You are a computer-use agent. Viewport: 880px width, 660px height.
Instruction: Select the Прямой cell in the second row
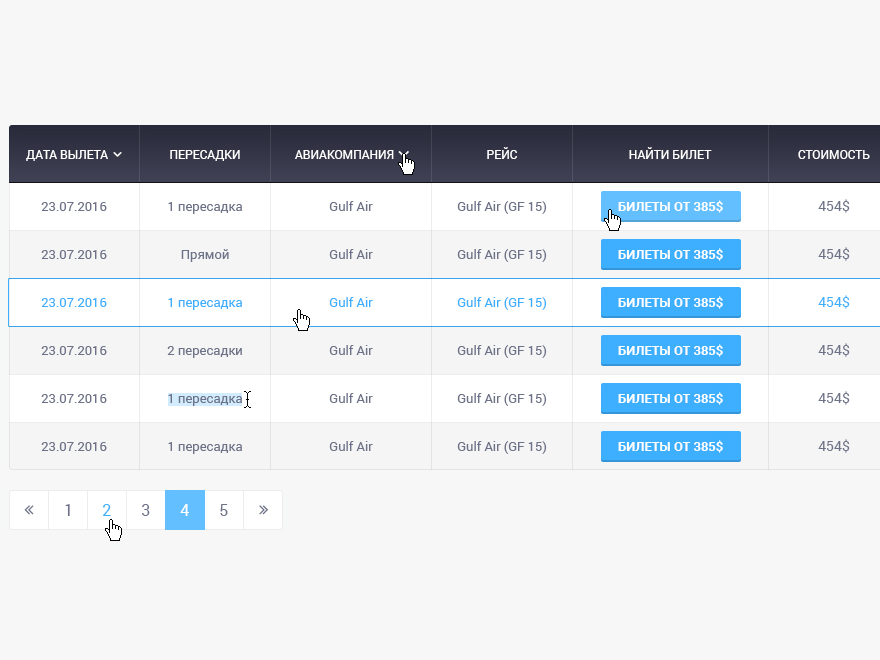(x=205, y=254)
